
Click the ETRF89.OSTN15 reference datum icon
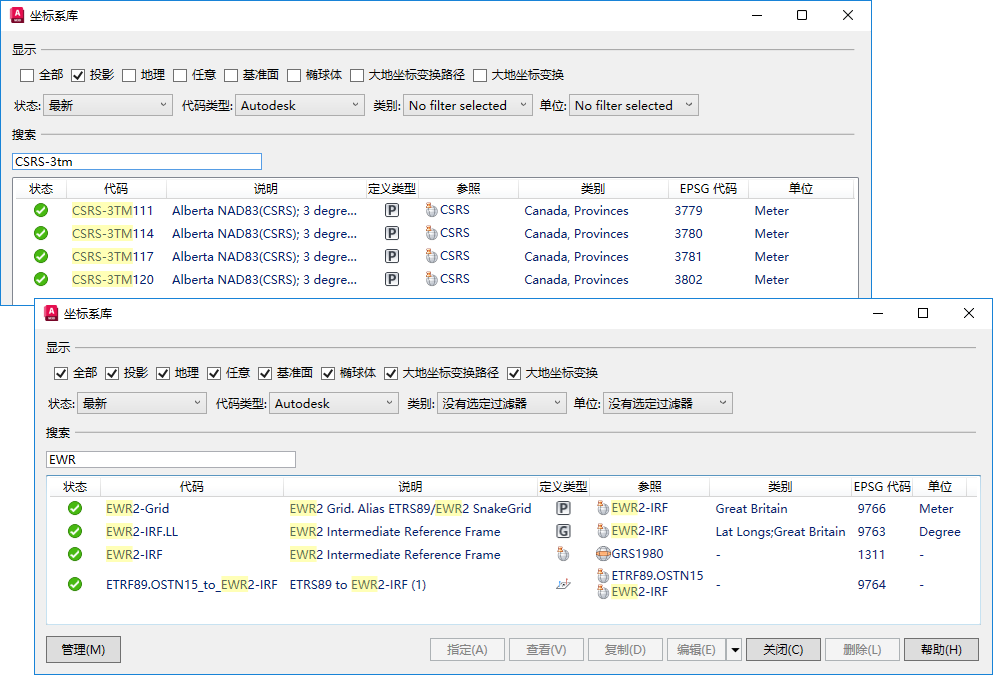603,576
